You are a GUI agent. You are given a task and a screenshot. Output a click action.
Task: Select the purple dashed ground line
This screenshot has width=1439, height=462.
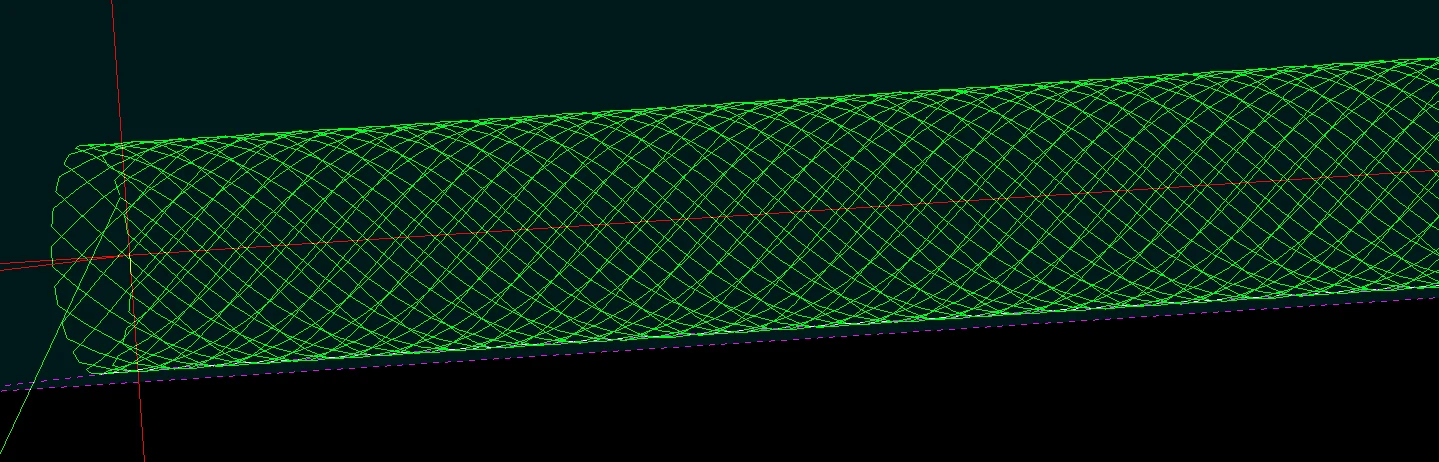click(720, 341)
